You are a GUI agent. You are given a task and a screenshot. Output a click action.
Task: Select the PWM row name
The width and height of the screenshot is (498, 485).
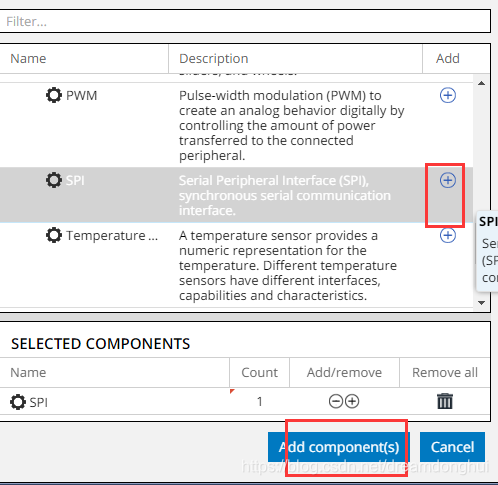81,96
